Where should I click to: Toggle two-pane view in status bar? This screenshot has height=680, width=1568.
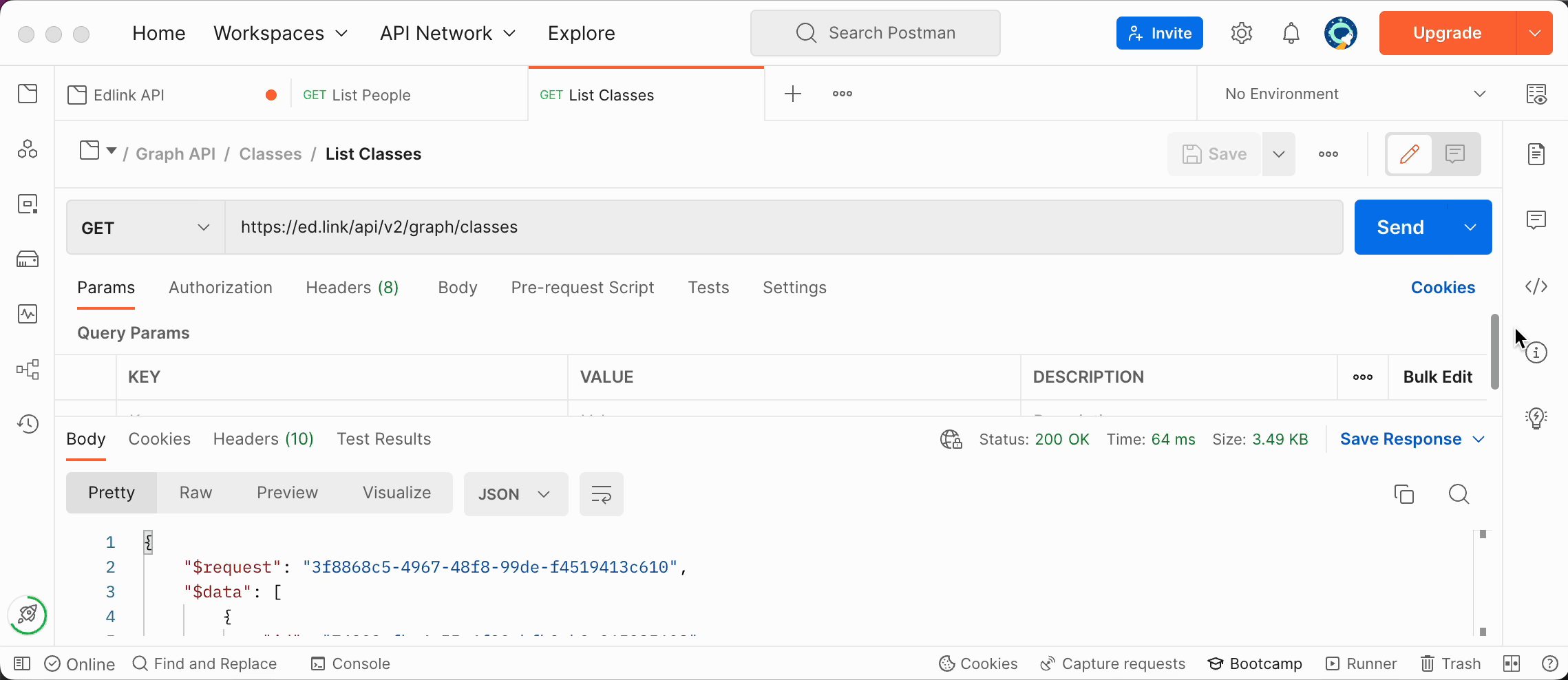1512,663
